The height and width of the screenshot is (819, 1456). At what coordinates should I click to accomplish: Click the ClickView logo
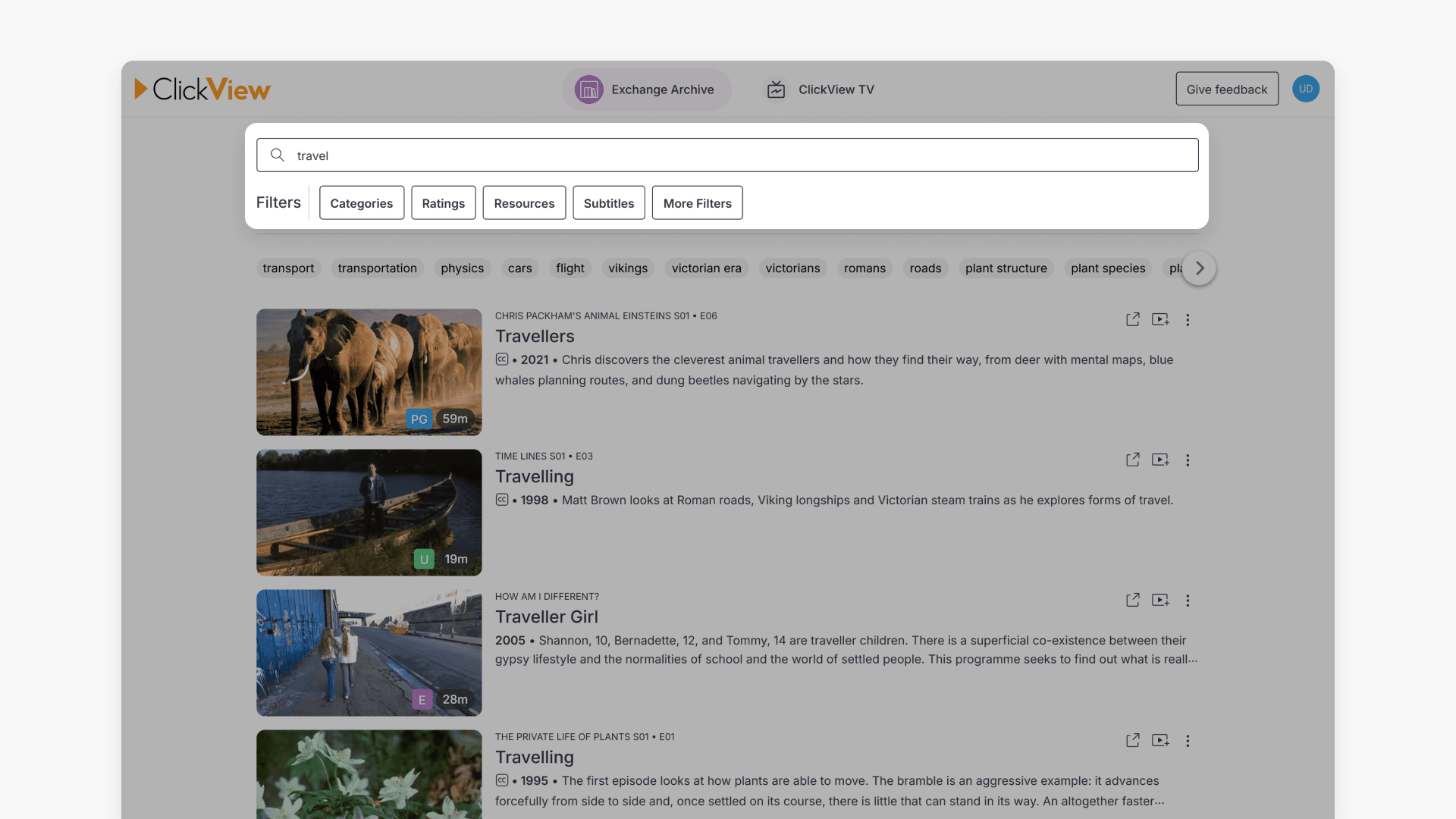pos(202,89)
